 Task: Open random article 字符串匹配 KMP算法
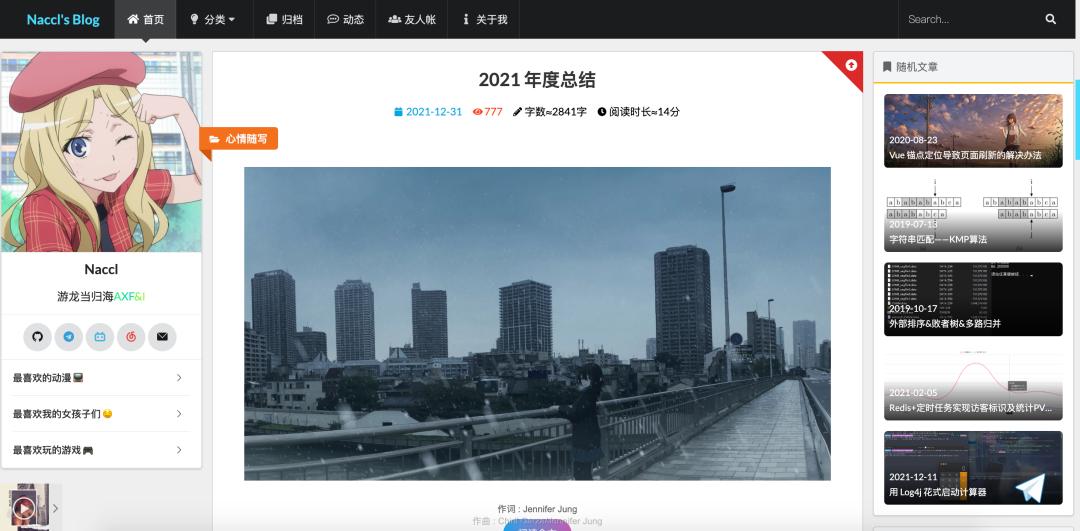pos(973,215)
